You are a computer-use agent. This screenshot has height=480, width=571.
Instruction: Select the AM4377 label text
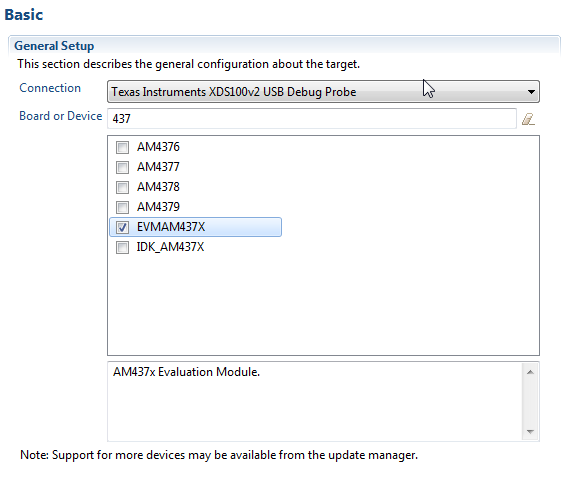pos(158,167)
